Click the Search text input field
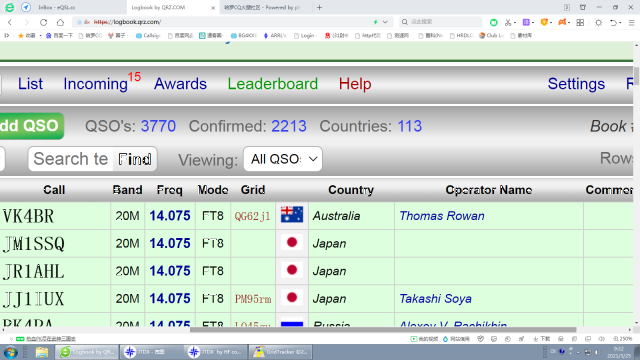640x360 pixels. tap(71, 159)
